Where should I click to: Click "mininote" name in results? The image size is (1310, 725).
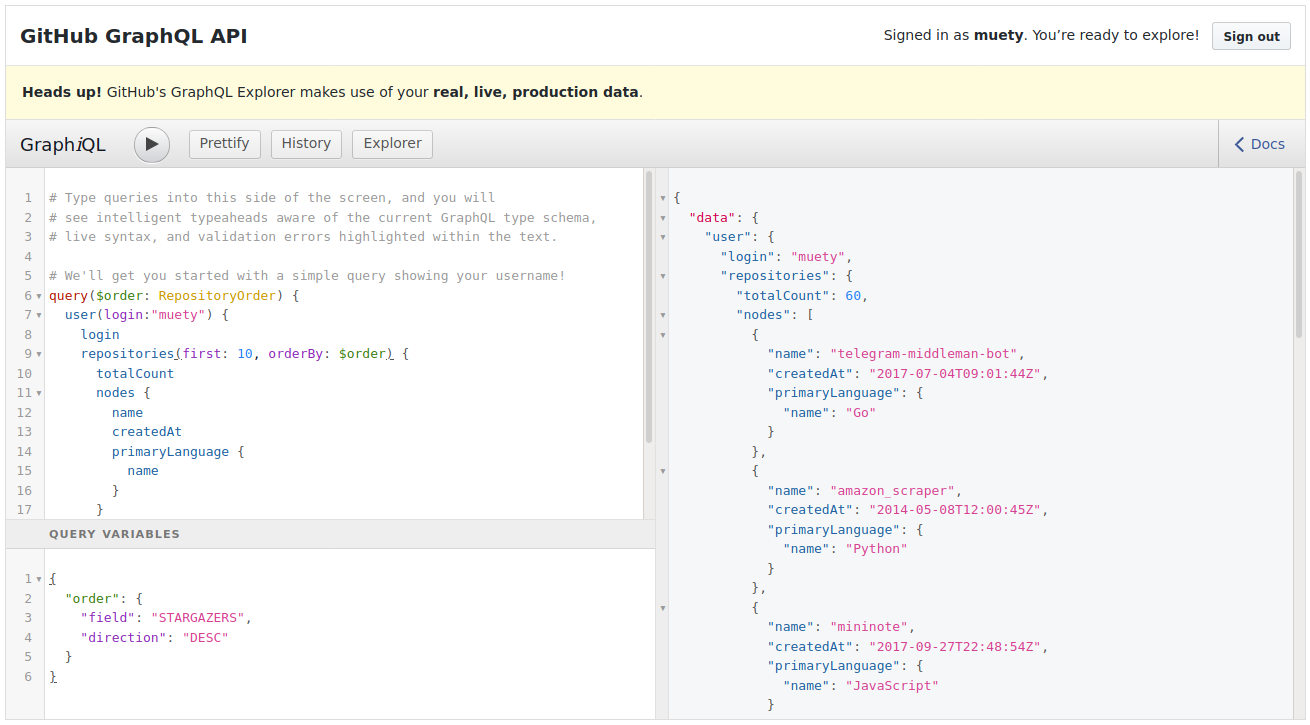pyautogui.click(x=869, y=627)
